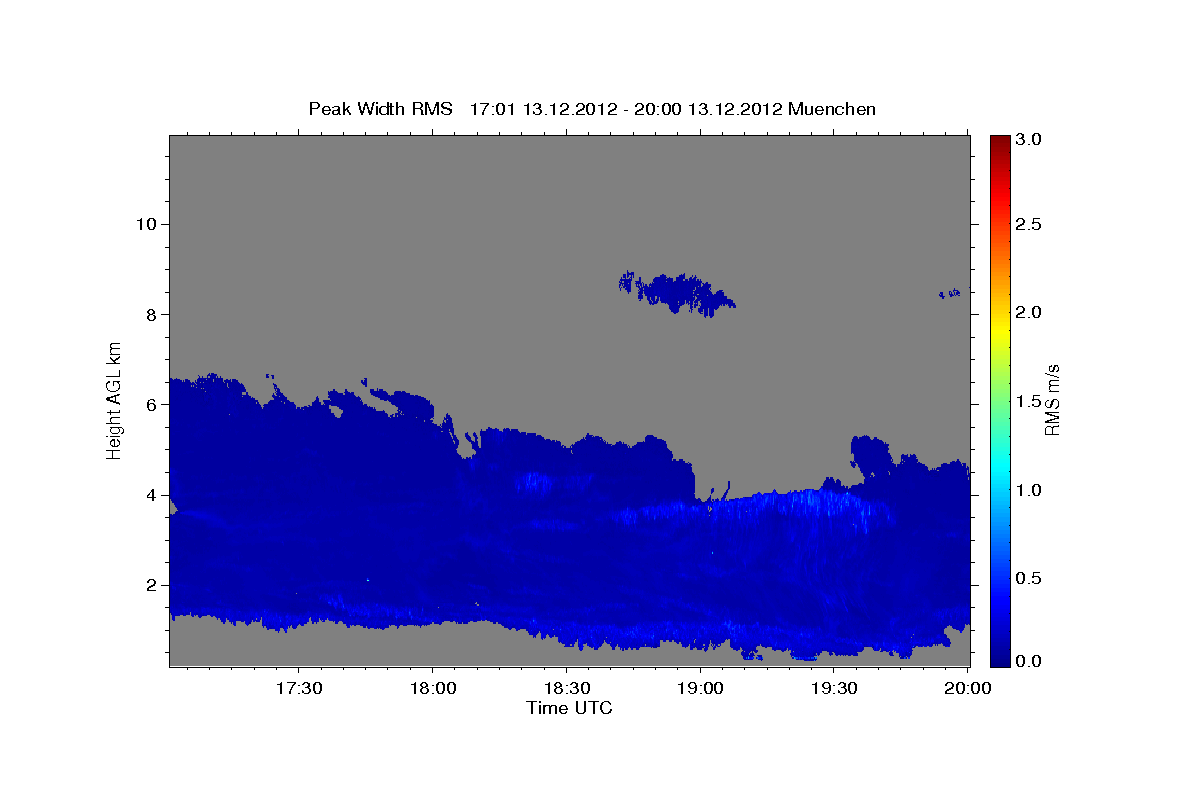
Task: Click the colorbar value 1.5
Action: 1030,401
